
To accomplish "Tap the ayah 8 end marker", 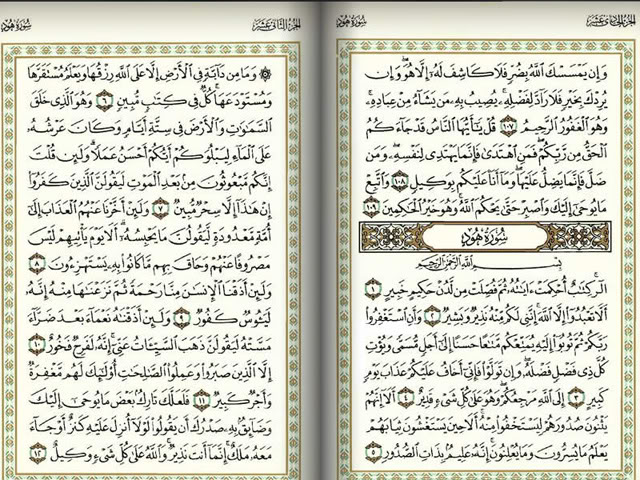I will (x=38, y=264).
